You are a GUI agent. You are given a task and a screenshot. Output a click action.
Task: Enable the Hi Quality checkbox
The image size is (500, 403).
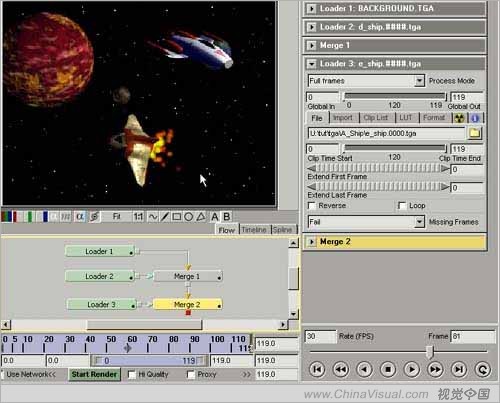pyautogui.click(x=132, y=375)
